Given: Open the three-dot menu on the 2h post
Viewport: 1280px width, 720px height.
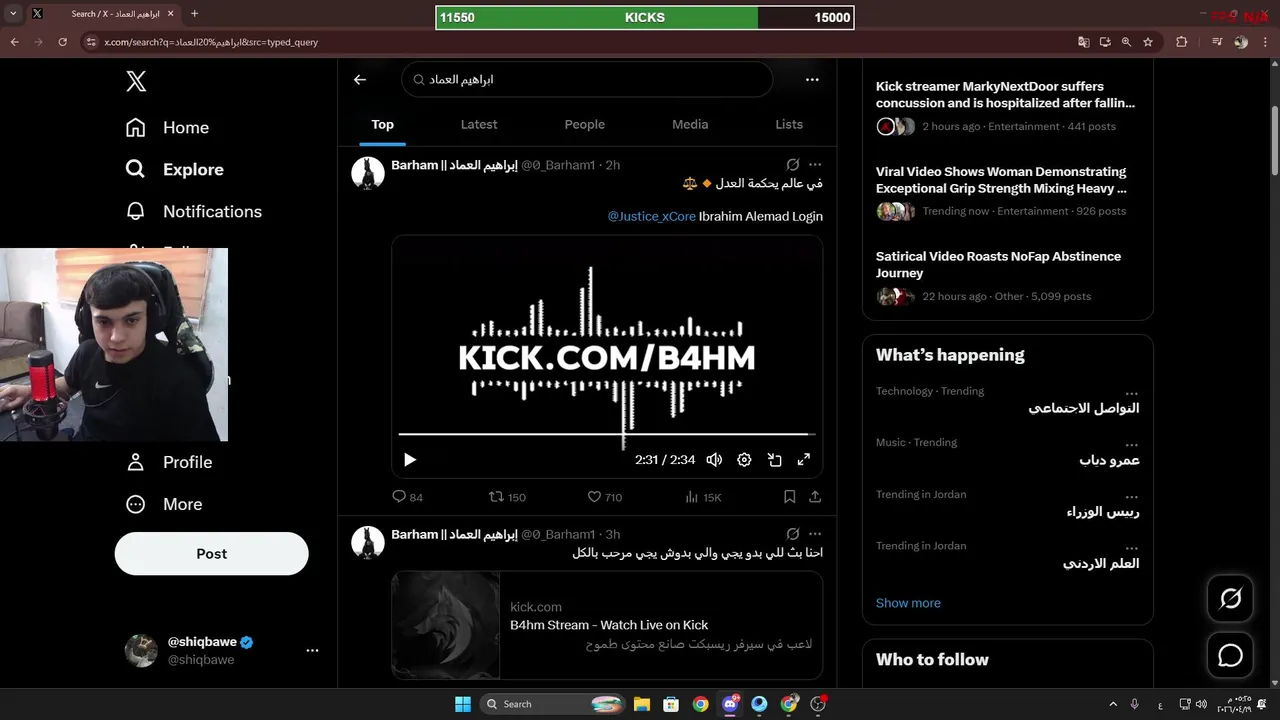Looking at the screenshot, I should click(x=815, y=165).
